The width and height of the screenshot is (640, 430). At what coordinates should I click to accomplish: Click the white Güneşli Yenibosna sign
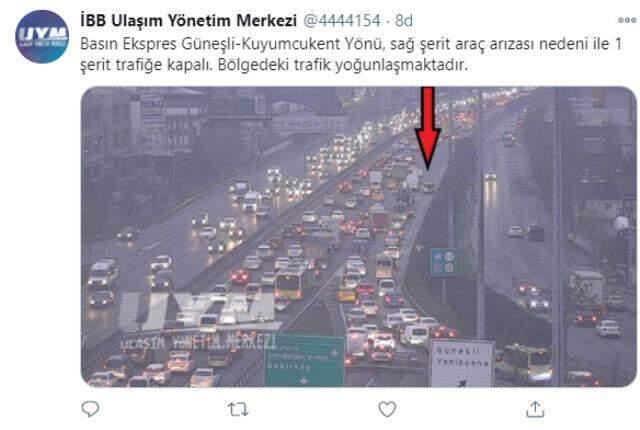click(462, 363)
